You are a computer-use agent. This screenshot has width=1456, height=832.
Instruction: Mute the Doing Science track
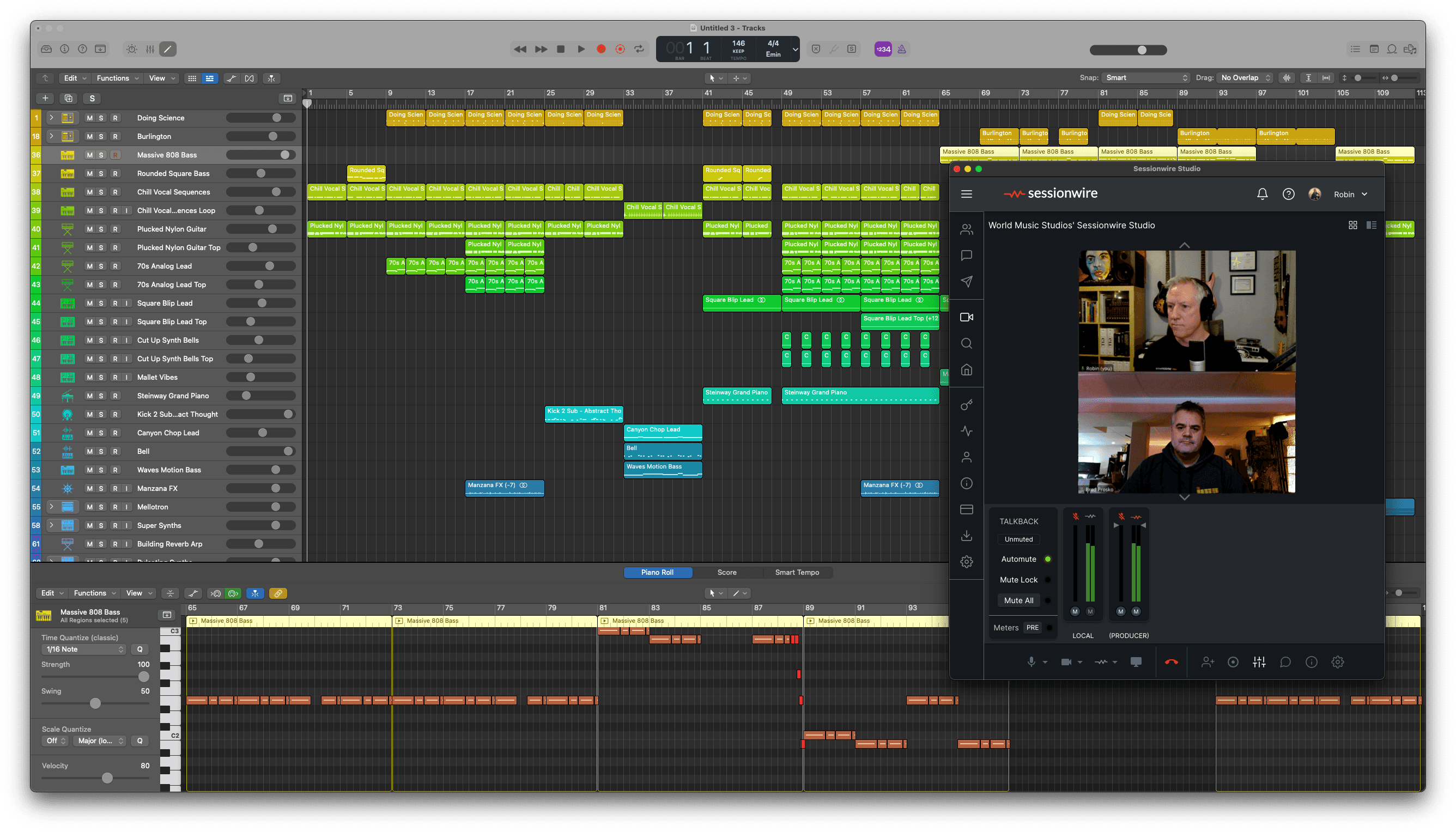click(x=89, y=118)
